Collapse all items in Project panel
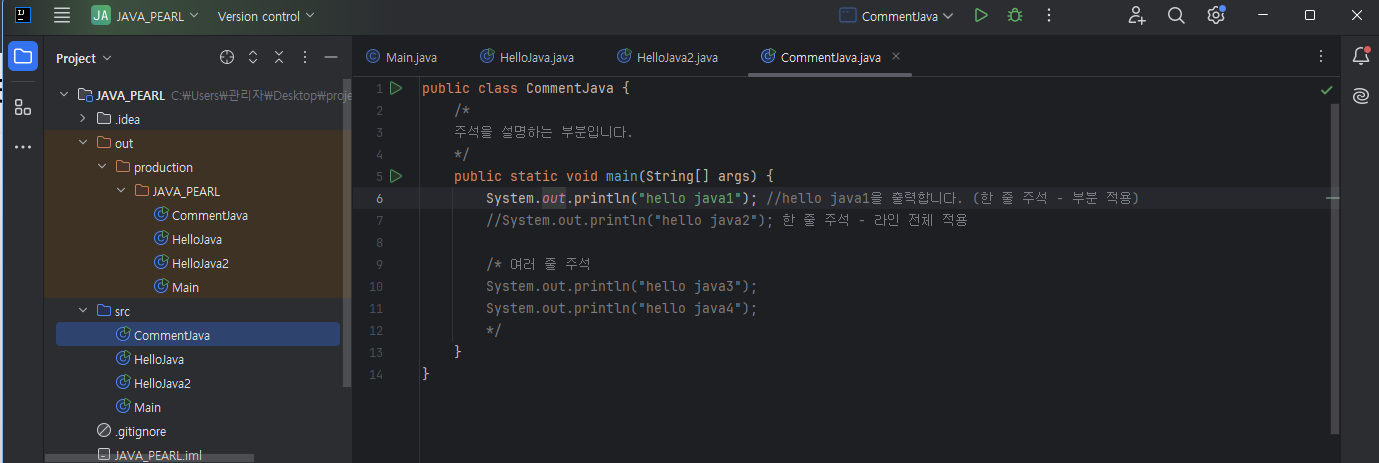This screenshot has height=463, width=1379. coord(279,58)
